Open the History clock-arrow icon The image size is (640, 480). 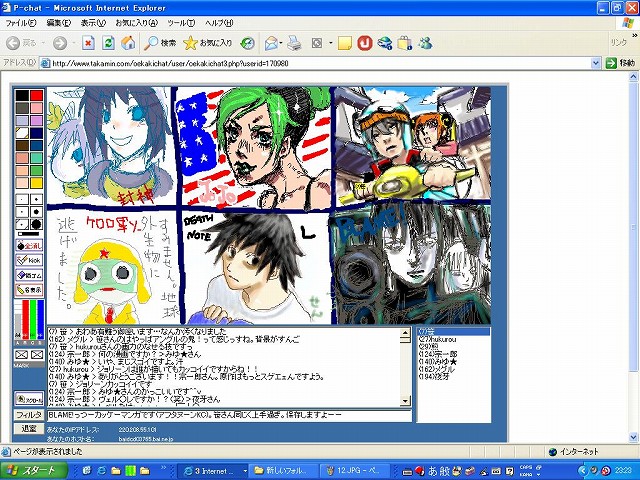[x=247, y=43]
